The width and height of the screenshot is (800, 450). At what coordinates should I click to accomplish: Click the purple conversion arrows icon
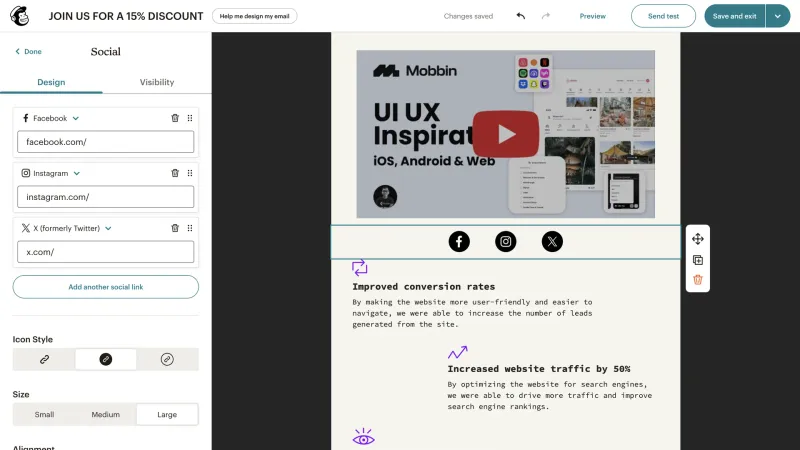(x=360, y=267)
